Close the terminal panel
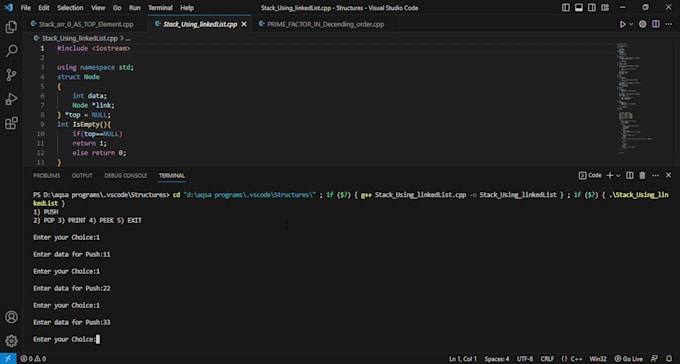The height and width of the screenshot is (364, 680). pyautogui.click(x=668, y=175)
